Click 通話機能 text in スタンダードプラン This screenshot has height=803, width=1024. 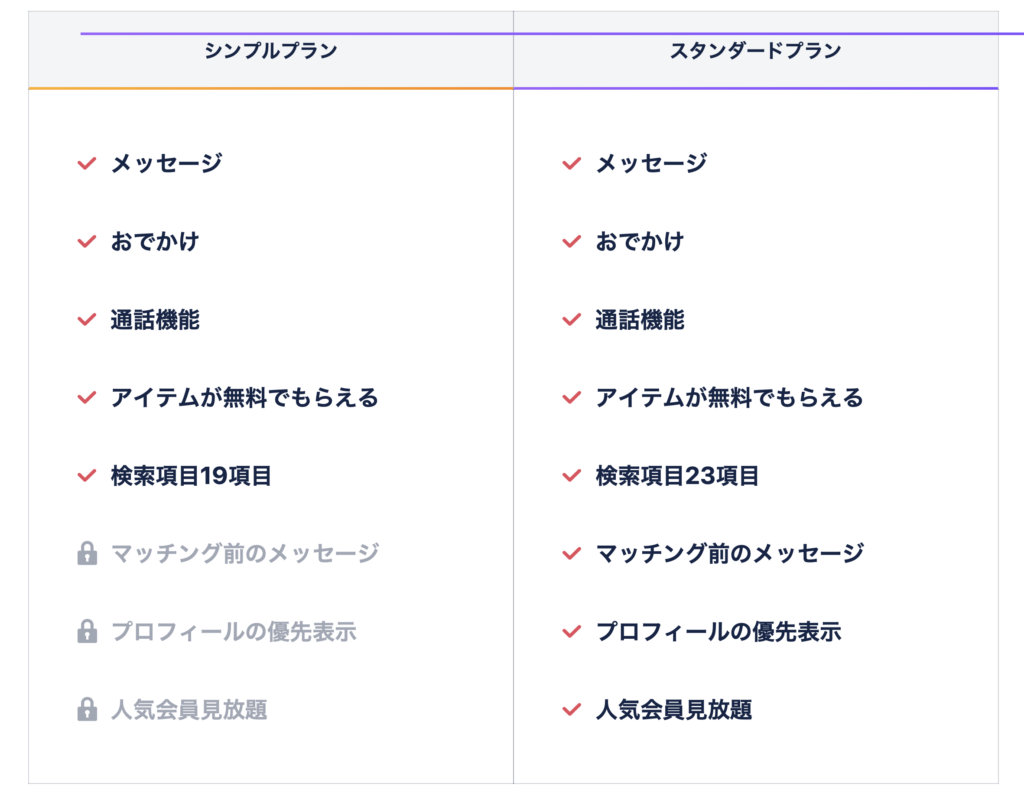point(640,320)
